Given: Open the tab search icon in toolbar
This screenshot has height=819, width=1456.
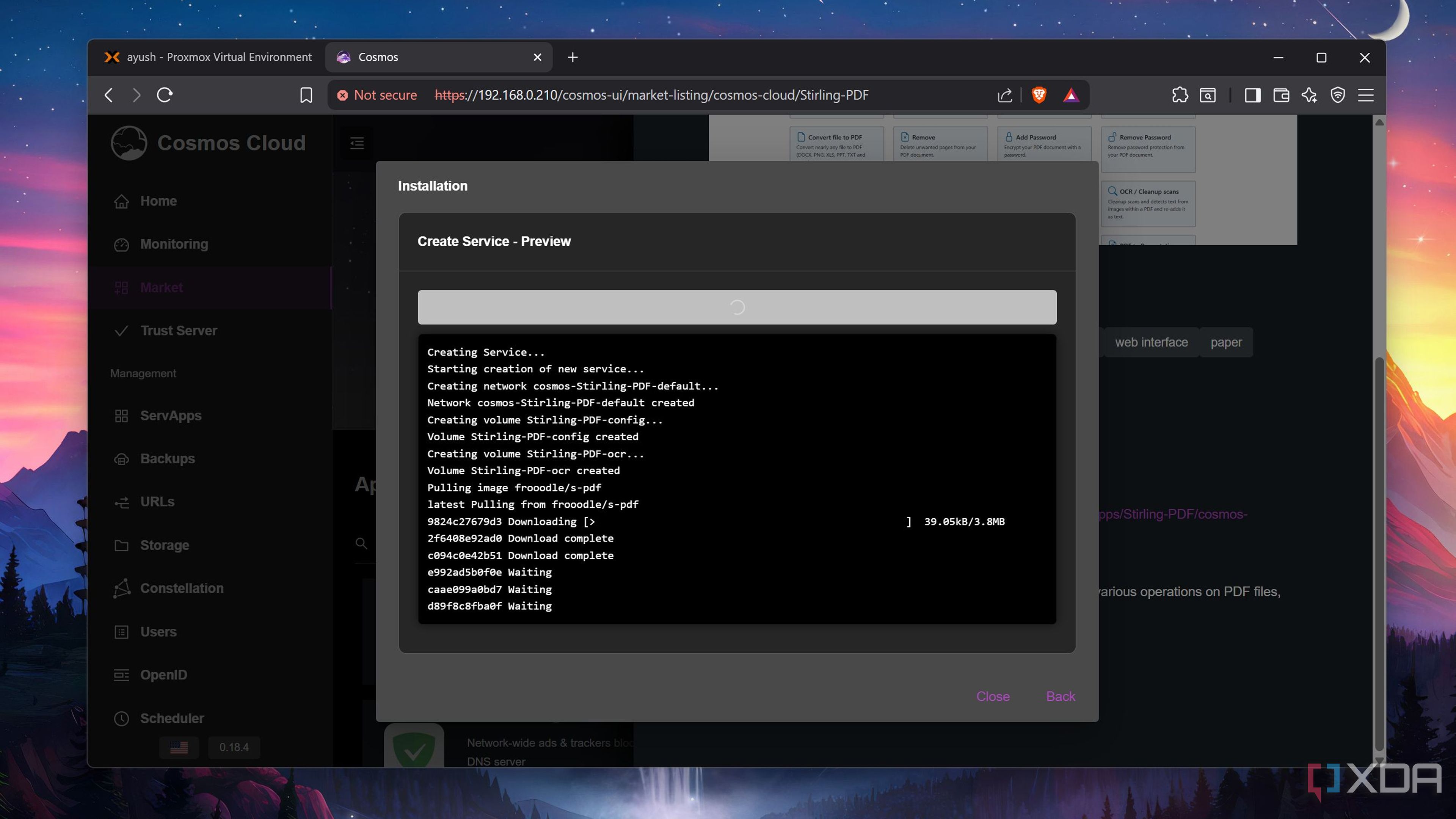Looking at the screenshot, I should pyautogui.click(x=1208, y=95).
